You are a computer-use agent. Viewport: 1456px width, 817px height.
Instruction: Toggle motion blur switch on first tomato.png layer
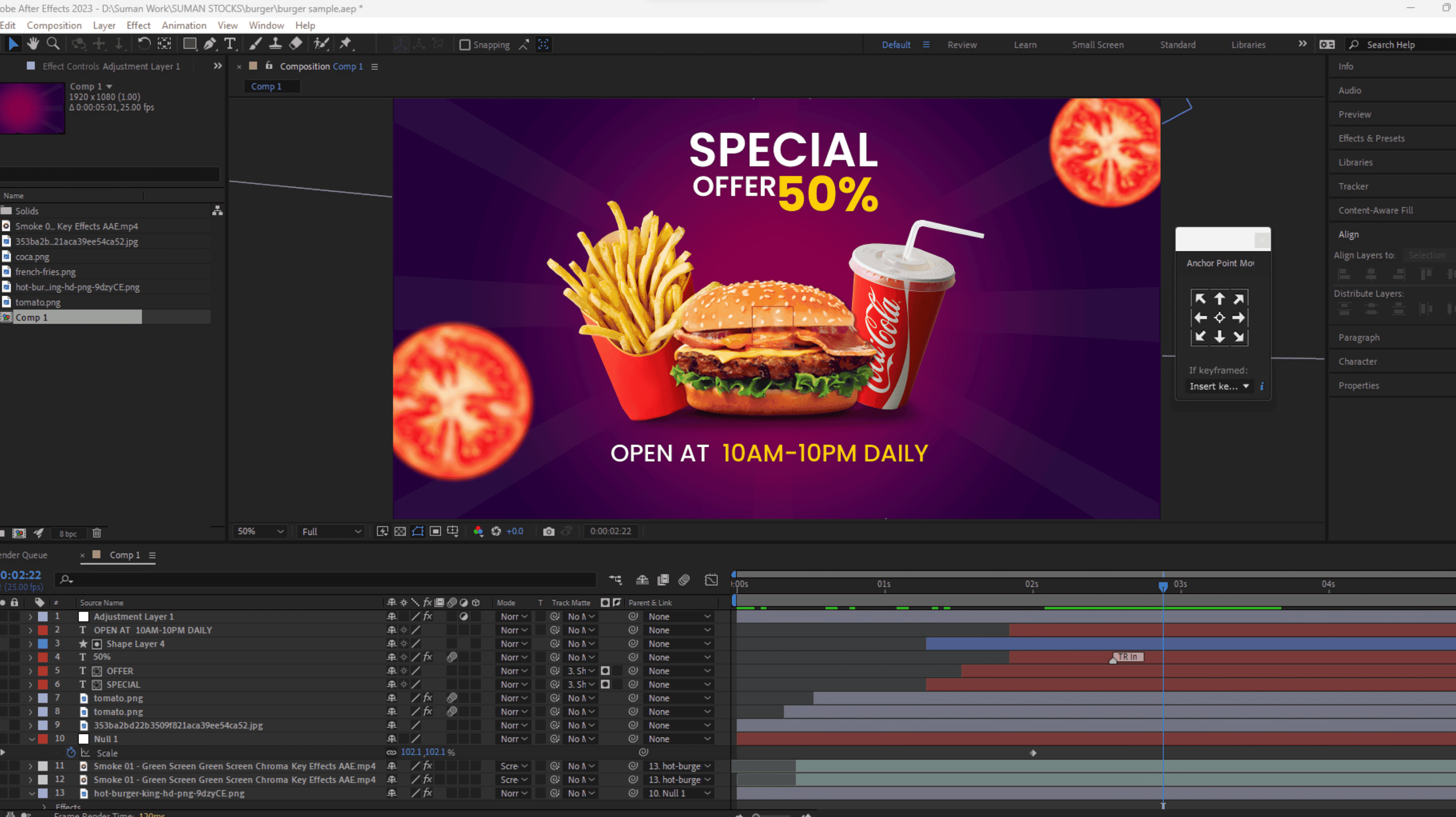point(451,698)
